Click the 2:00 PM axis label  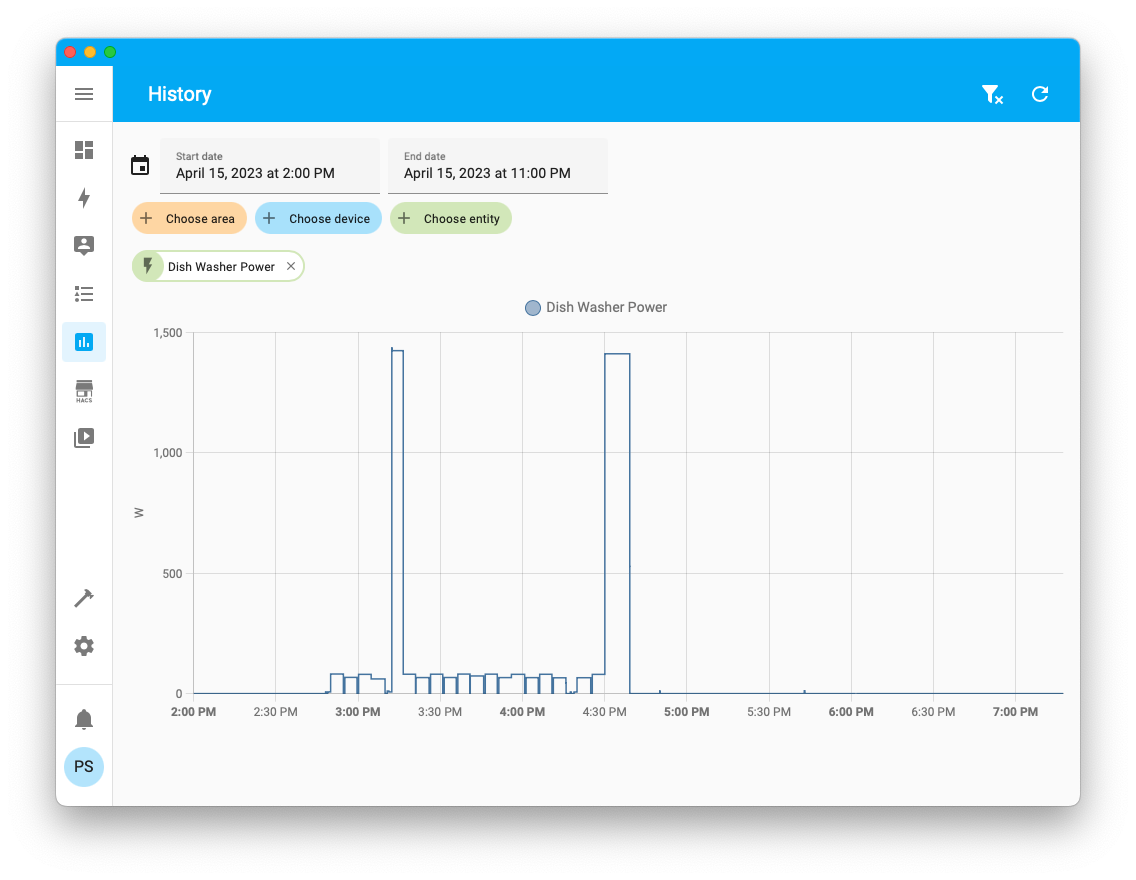[x=193, y=712]
